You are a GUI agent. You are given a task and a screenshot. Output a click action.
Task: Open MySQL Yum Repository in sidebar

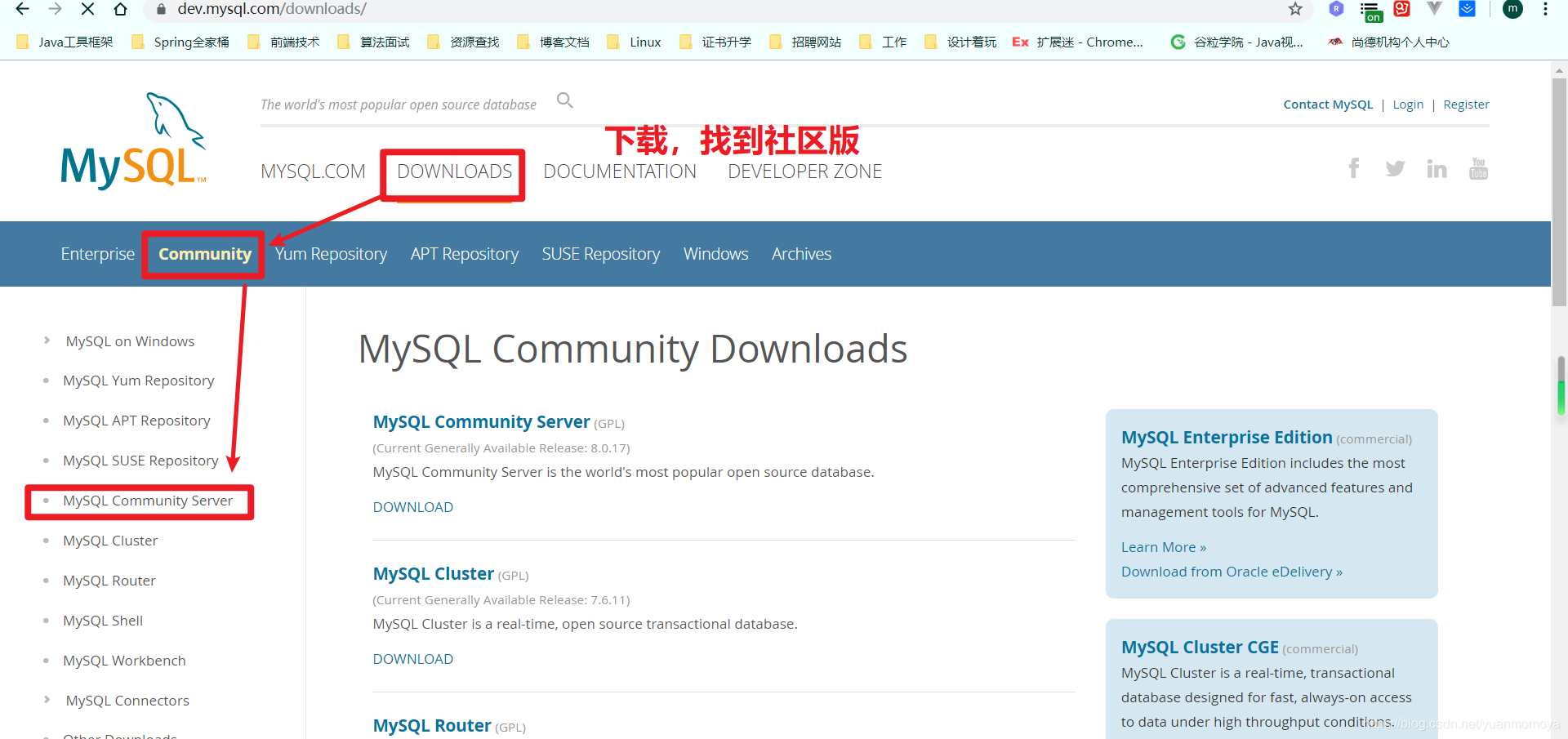pos(139,381)
